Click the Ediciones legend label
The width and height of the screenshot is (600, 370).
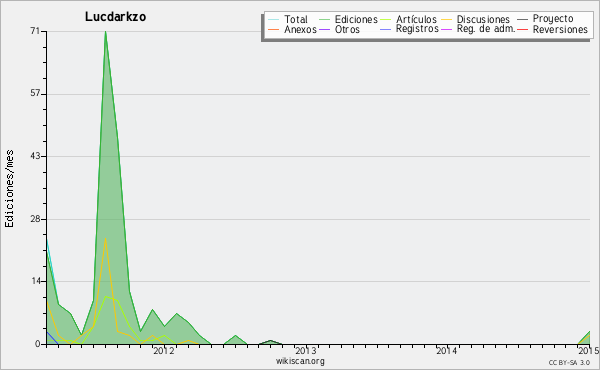[356, 19]
